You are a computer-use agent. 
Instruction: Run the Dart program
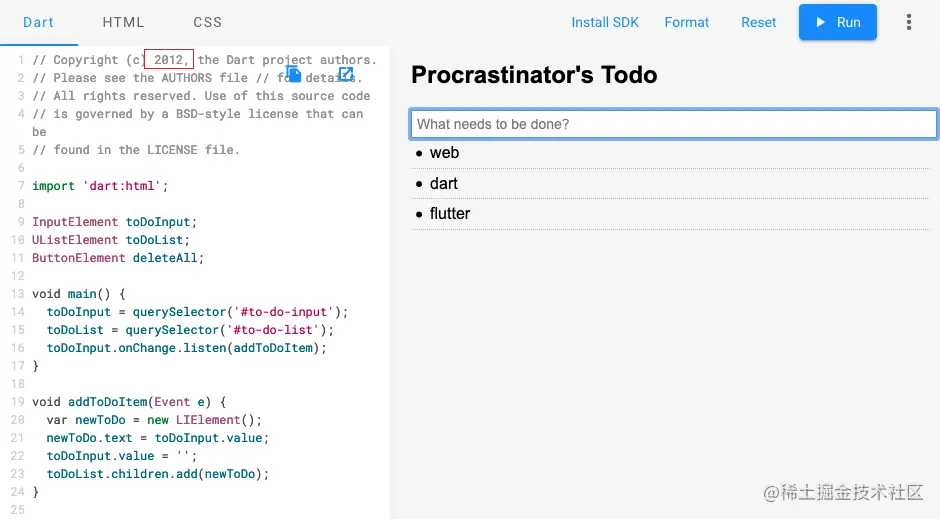click(x=837, y=22)
